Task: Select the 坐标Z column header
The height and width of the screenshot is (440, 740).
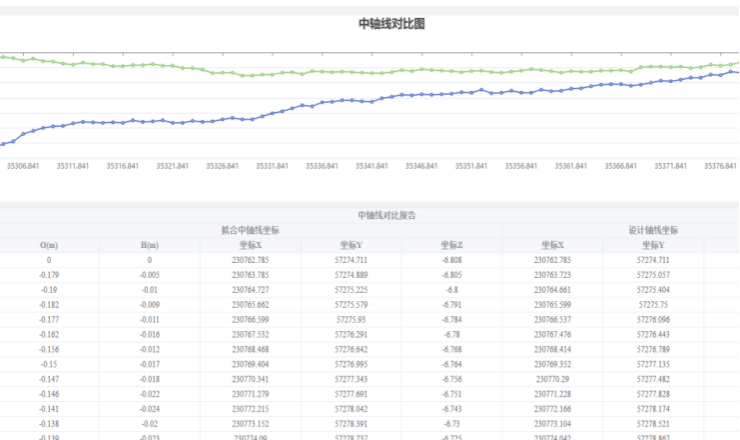Action: pyautogui.click(x=452, y=245)
